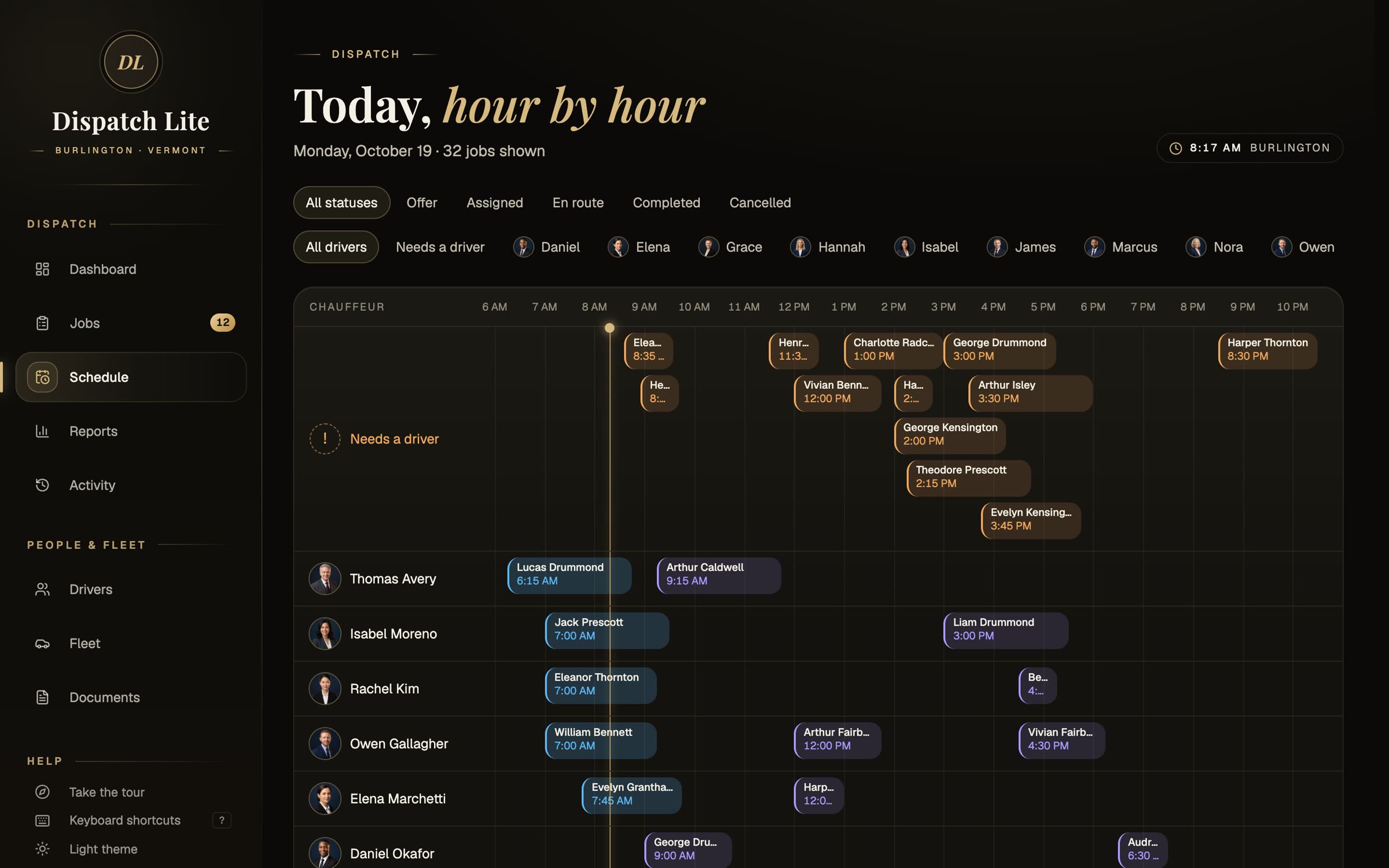The height and width of the screenshot is (868, 1389).
Task: Open Theodore Prescott 2:15 PM job card
Action: (969, 478)
